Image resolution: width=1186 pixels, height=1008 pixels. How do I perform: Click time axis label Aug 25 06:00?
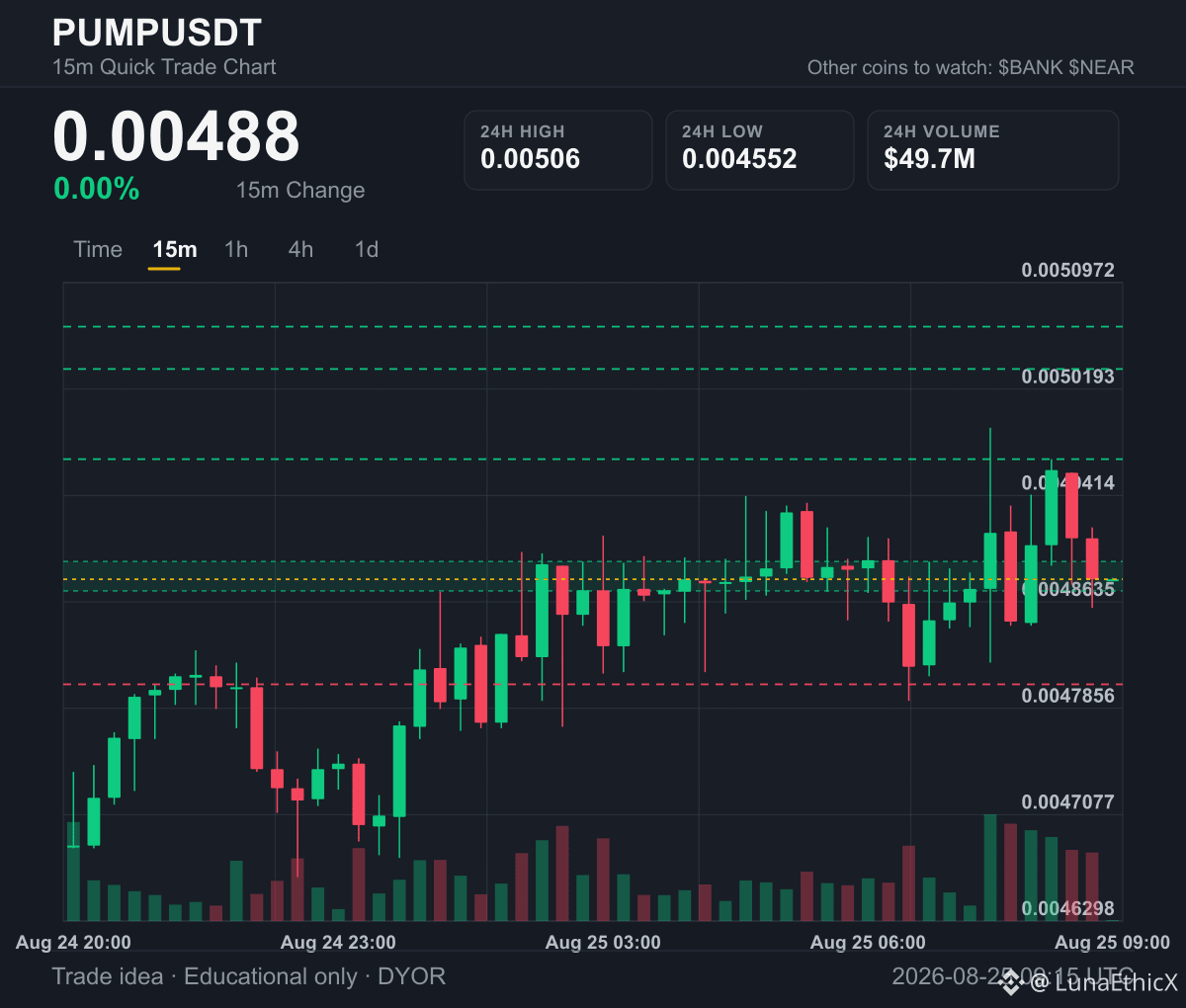click(x=868, y=943)
